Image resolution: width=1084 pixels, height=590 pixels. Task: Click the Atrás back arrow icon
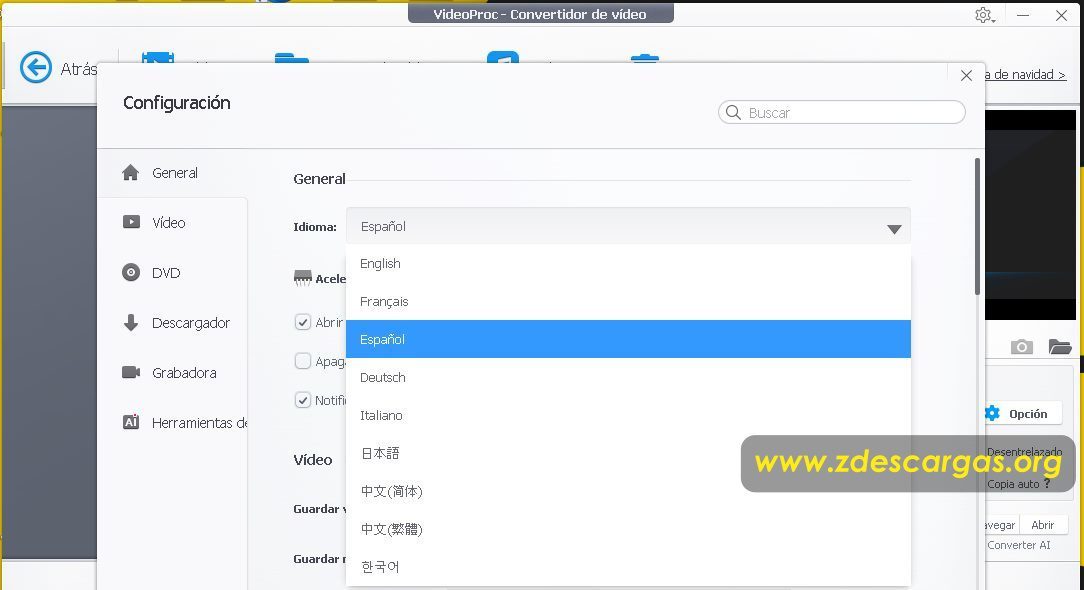pos(35,68)
